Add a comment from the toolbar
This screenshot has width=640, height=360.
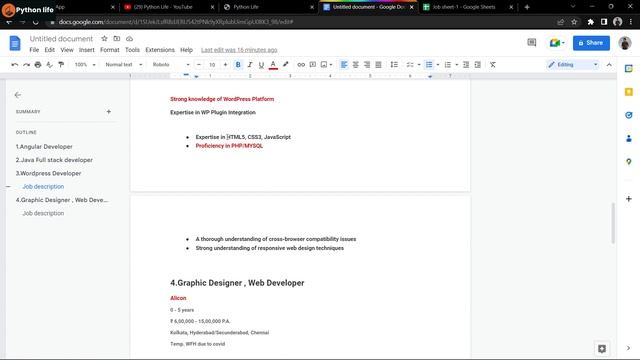coord(313,64)
